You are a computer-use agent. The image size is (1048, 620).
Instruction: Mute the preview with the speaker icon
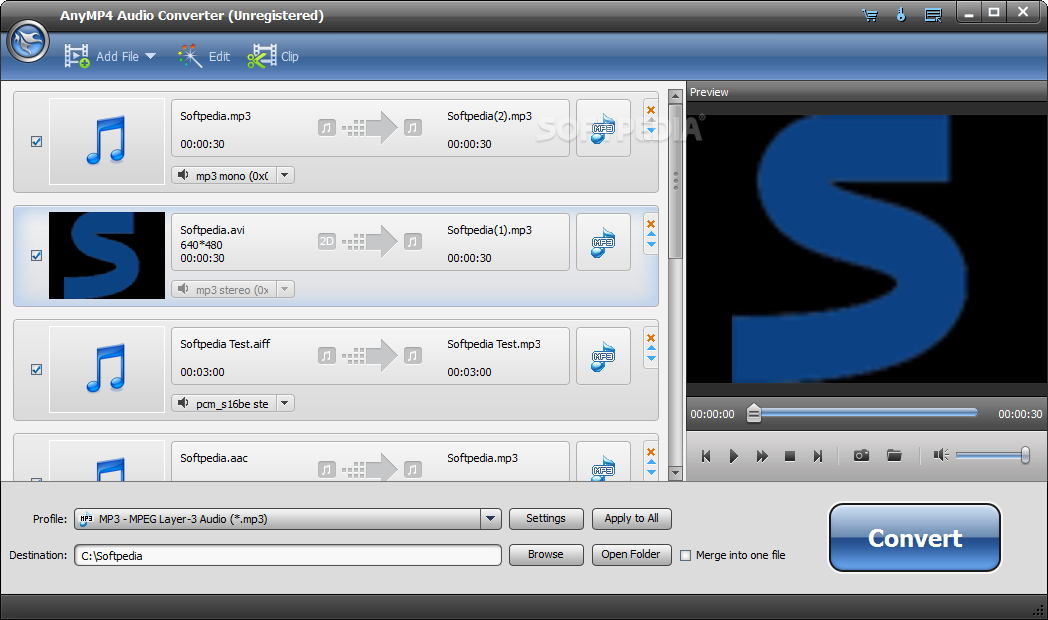point(941,455)
